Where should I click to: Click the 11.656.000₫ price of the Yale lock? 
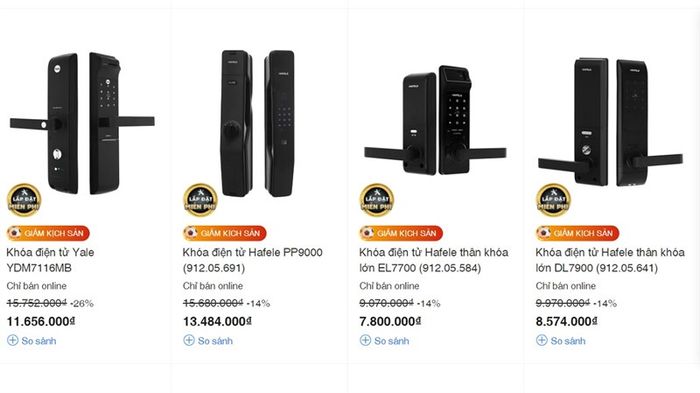pyautogui.click(x=41, y=322)
